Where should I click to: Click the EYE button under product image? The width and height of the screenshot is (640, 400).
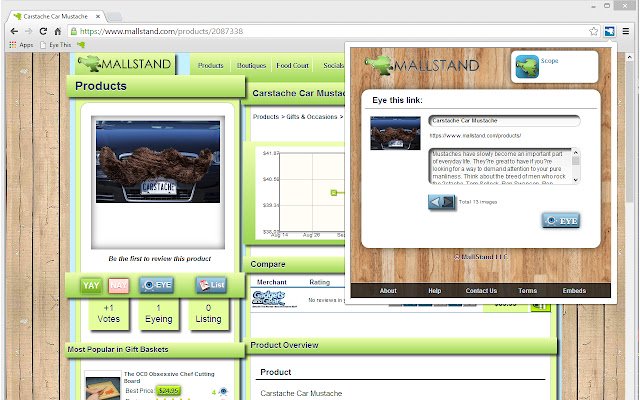click(156, 285)
